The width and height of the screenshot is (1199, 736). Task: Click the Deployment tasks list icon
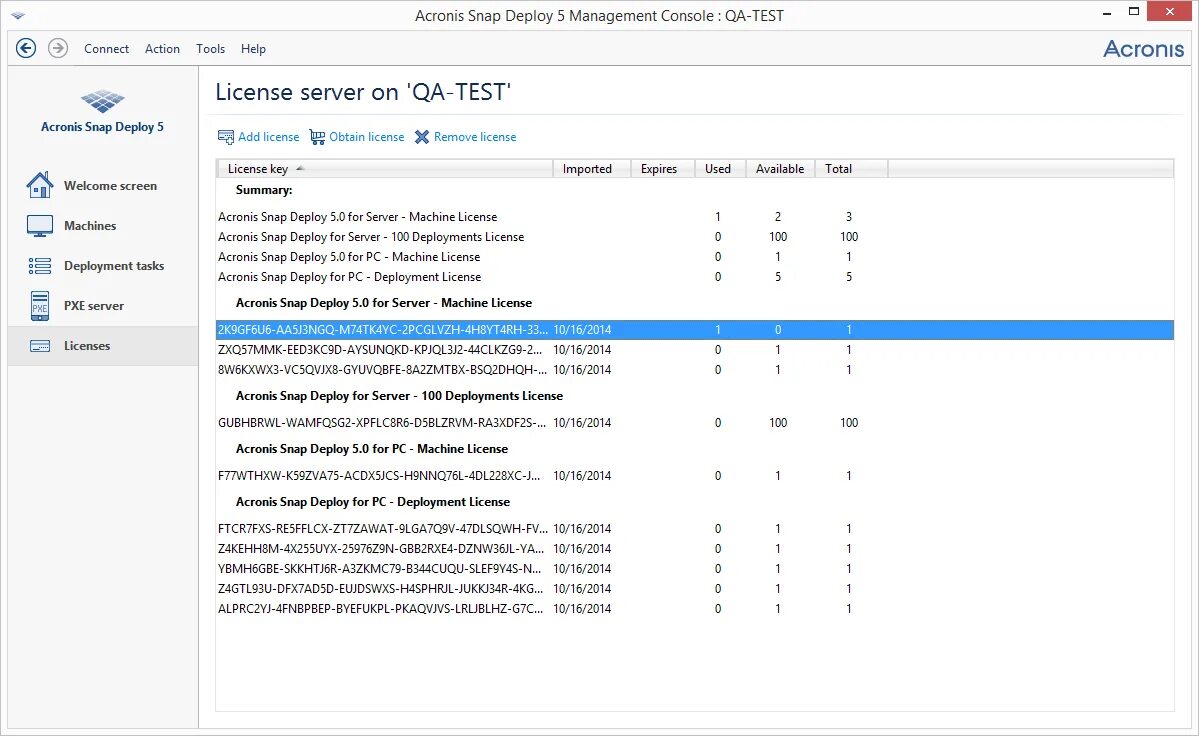click(x=40, y=265)
